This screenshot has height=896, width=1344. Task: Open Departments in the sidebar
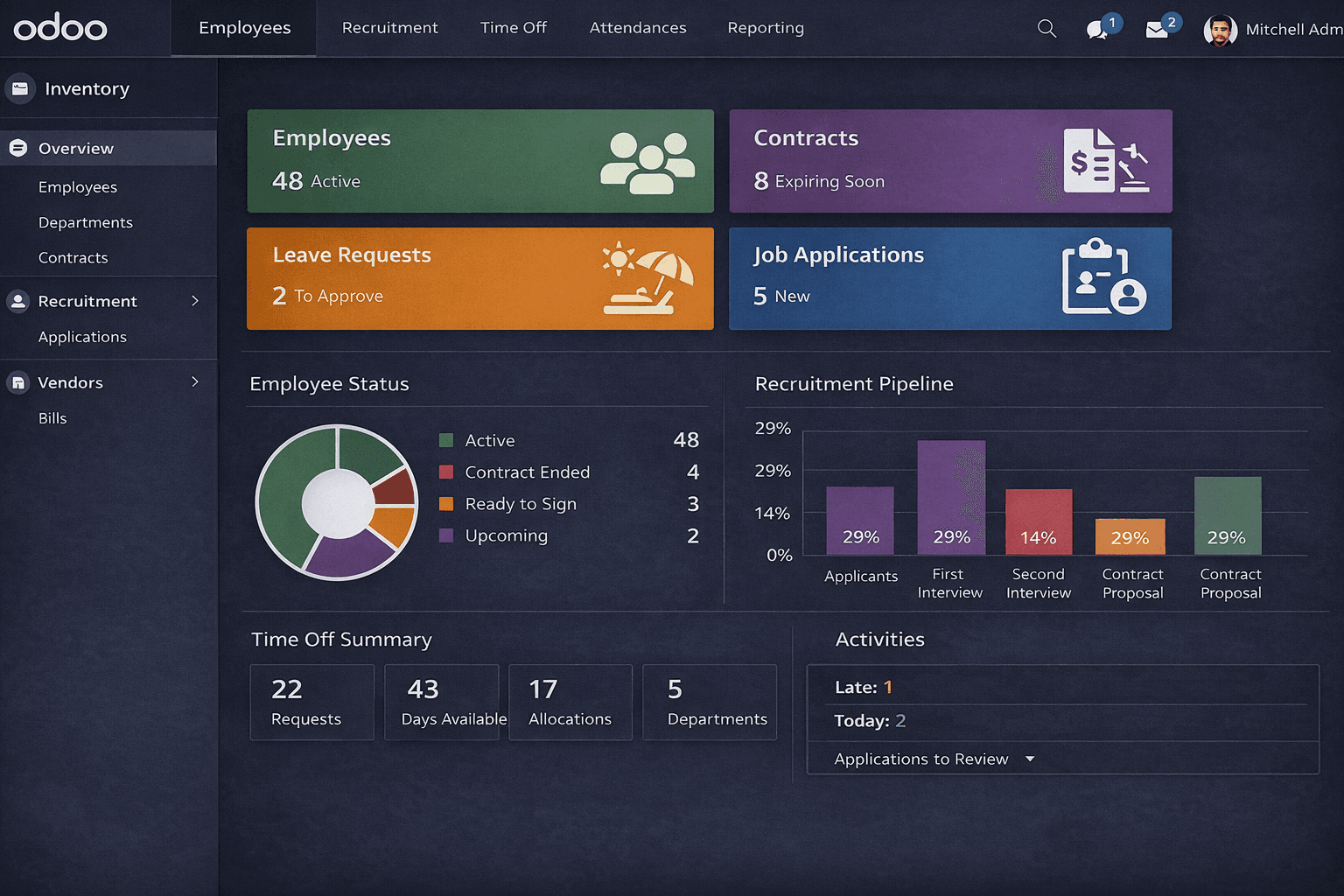[x=86, y=222]
